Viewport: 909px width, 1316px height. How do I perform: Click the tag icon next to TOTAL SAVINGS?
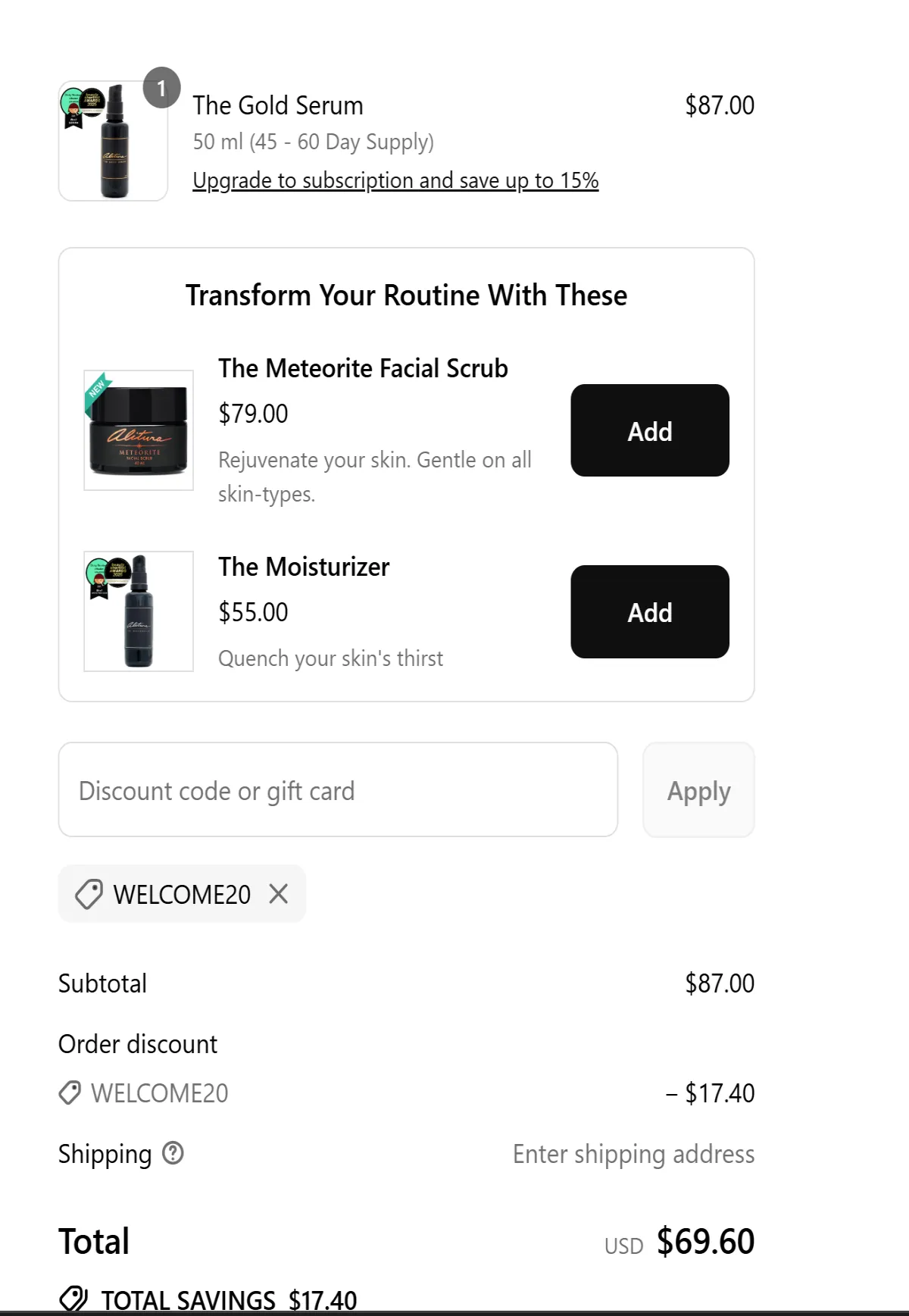[73, 1298]
